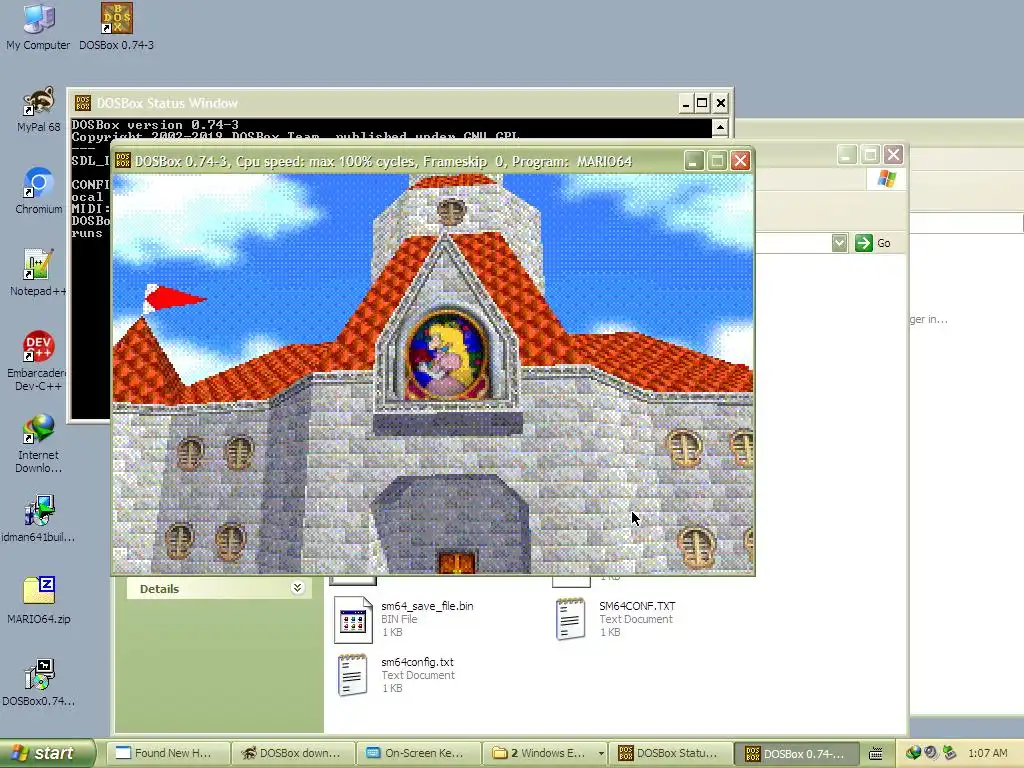Viewport: 1024px width, 768px height.
Task: Open the Start menu
Action: click(x=46, y=753)
